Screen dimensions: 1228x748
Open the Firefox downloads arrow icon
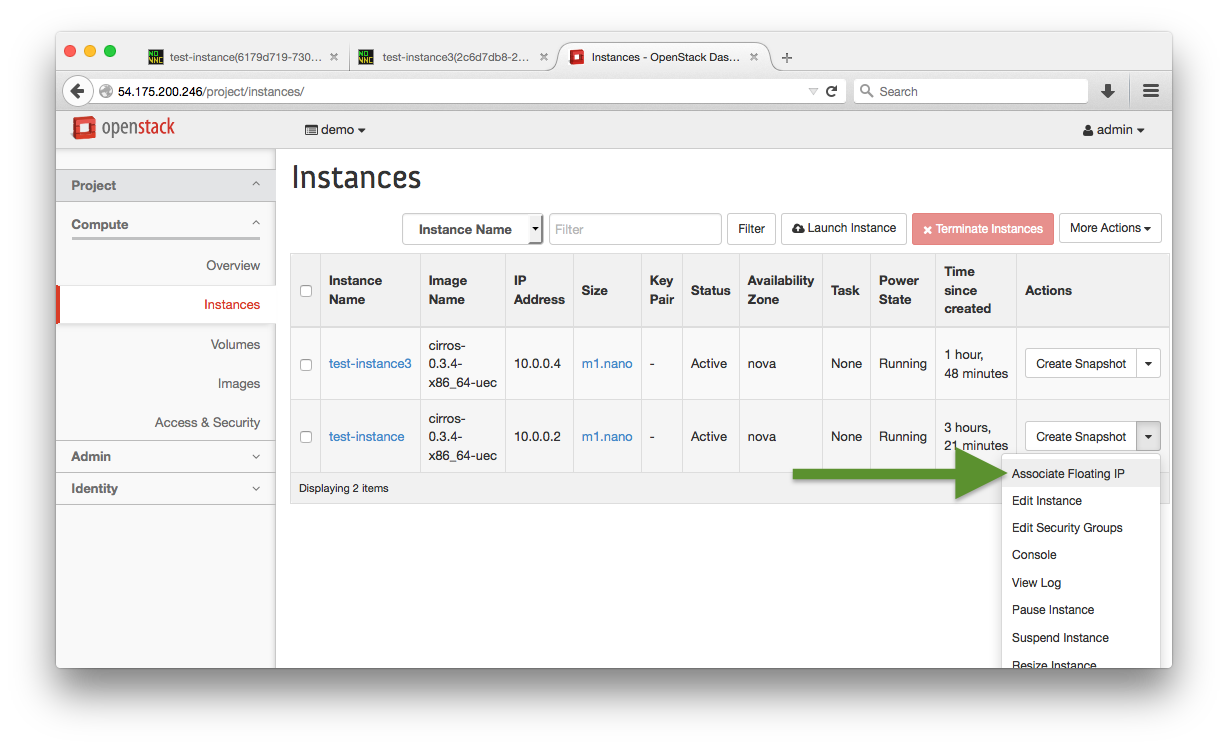tap(1107, 91)
